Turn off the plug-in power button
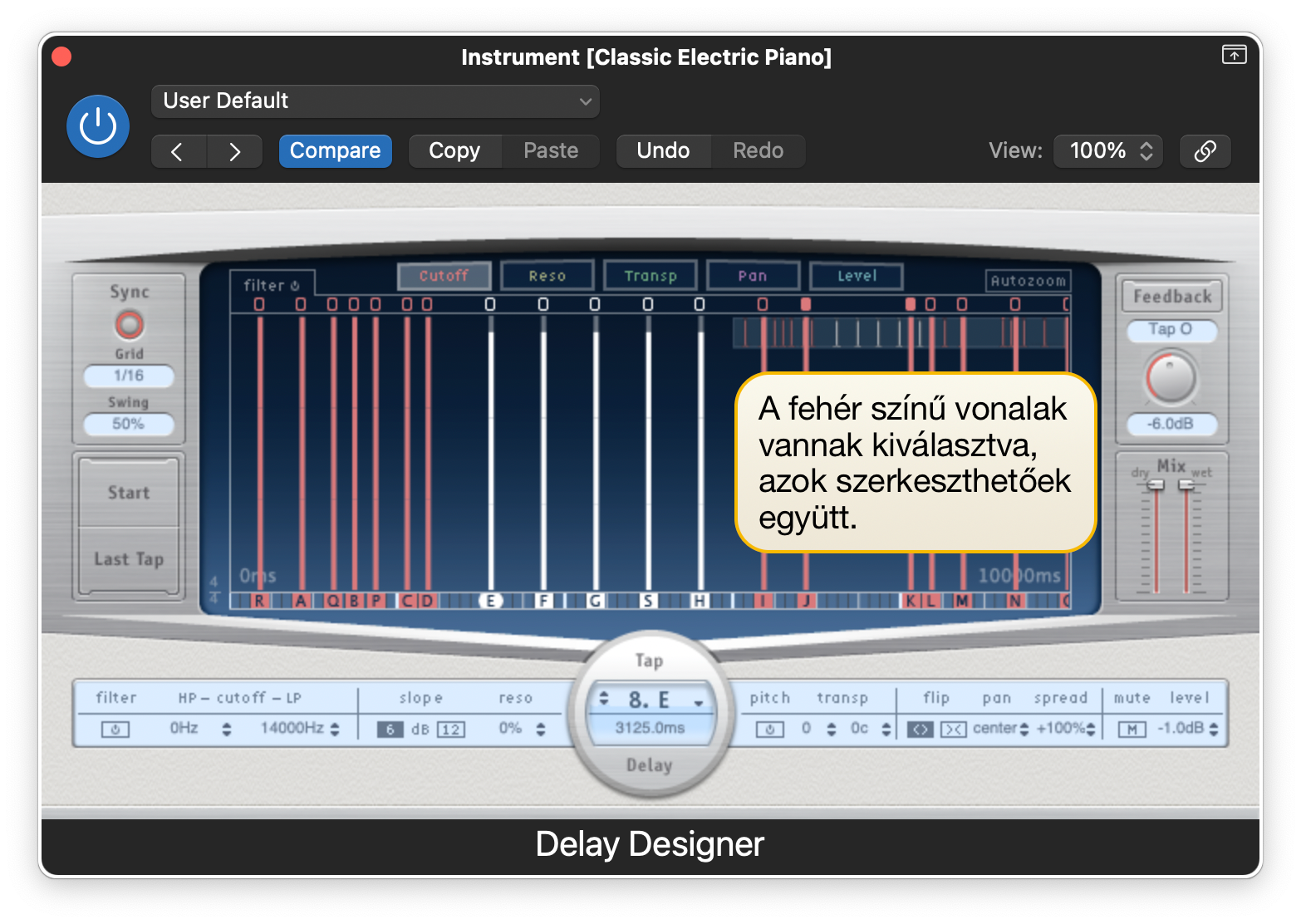Screen dimensions: 1301x924 coord(98,126)
